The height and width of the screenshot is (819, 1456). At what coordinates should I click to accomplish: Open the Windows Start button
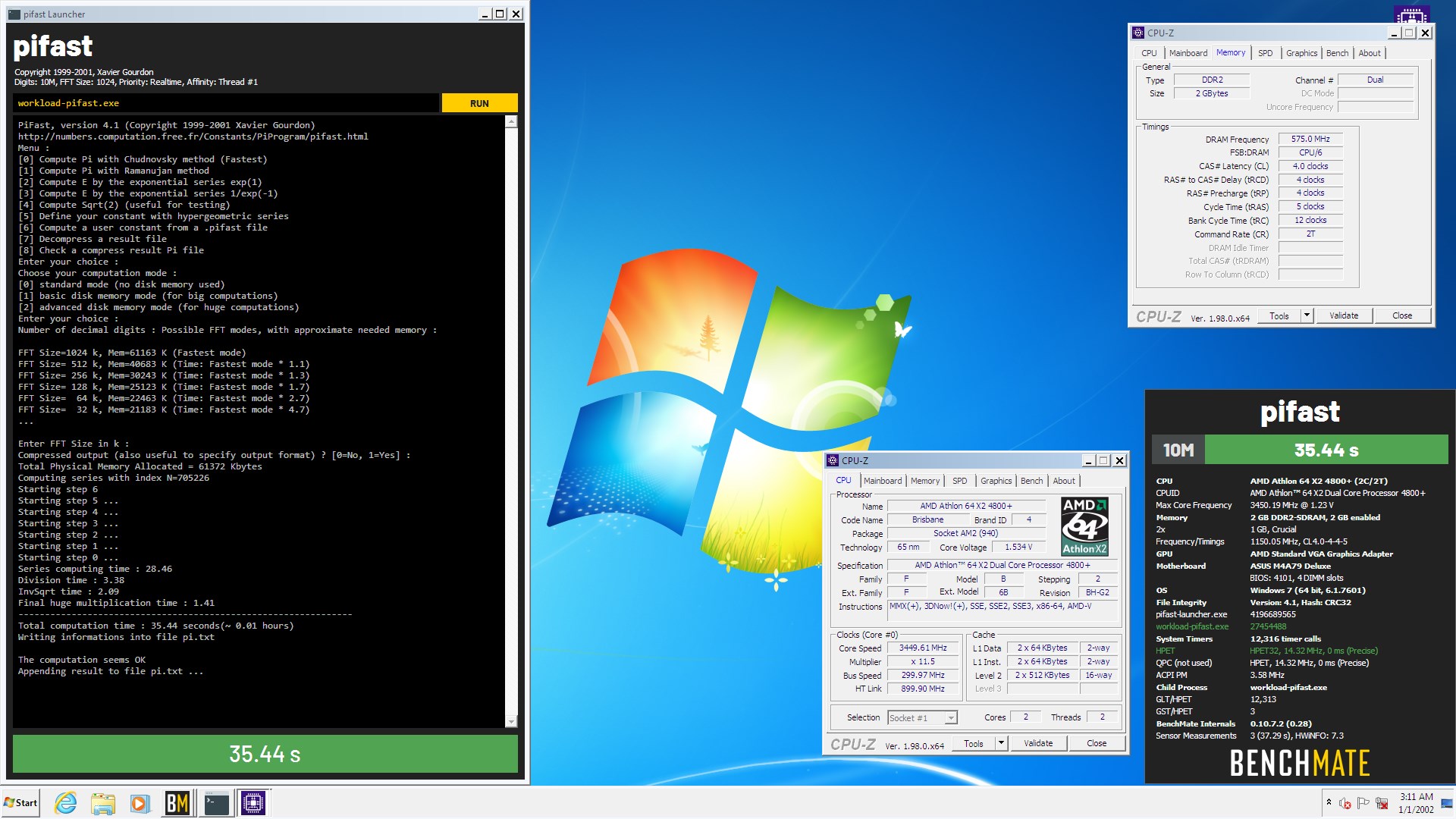(20, 803)
